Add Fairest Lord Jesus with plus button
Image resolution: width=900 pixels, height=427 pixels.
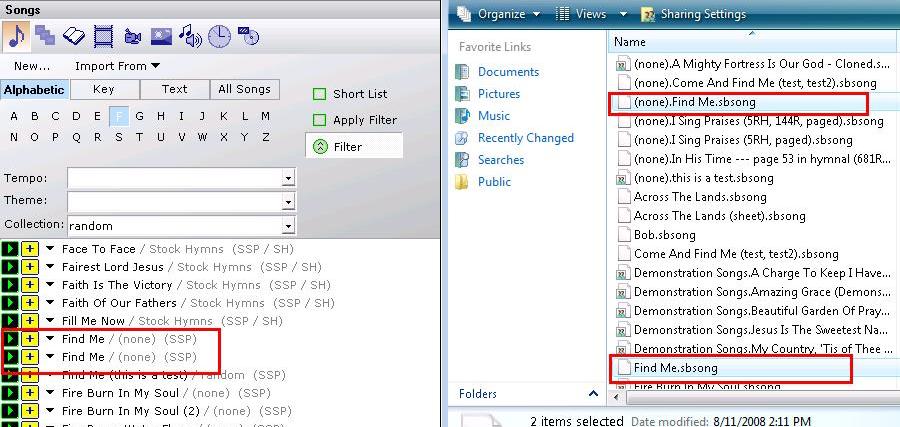(x=30, y=267)
